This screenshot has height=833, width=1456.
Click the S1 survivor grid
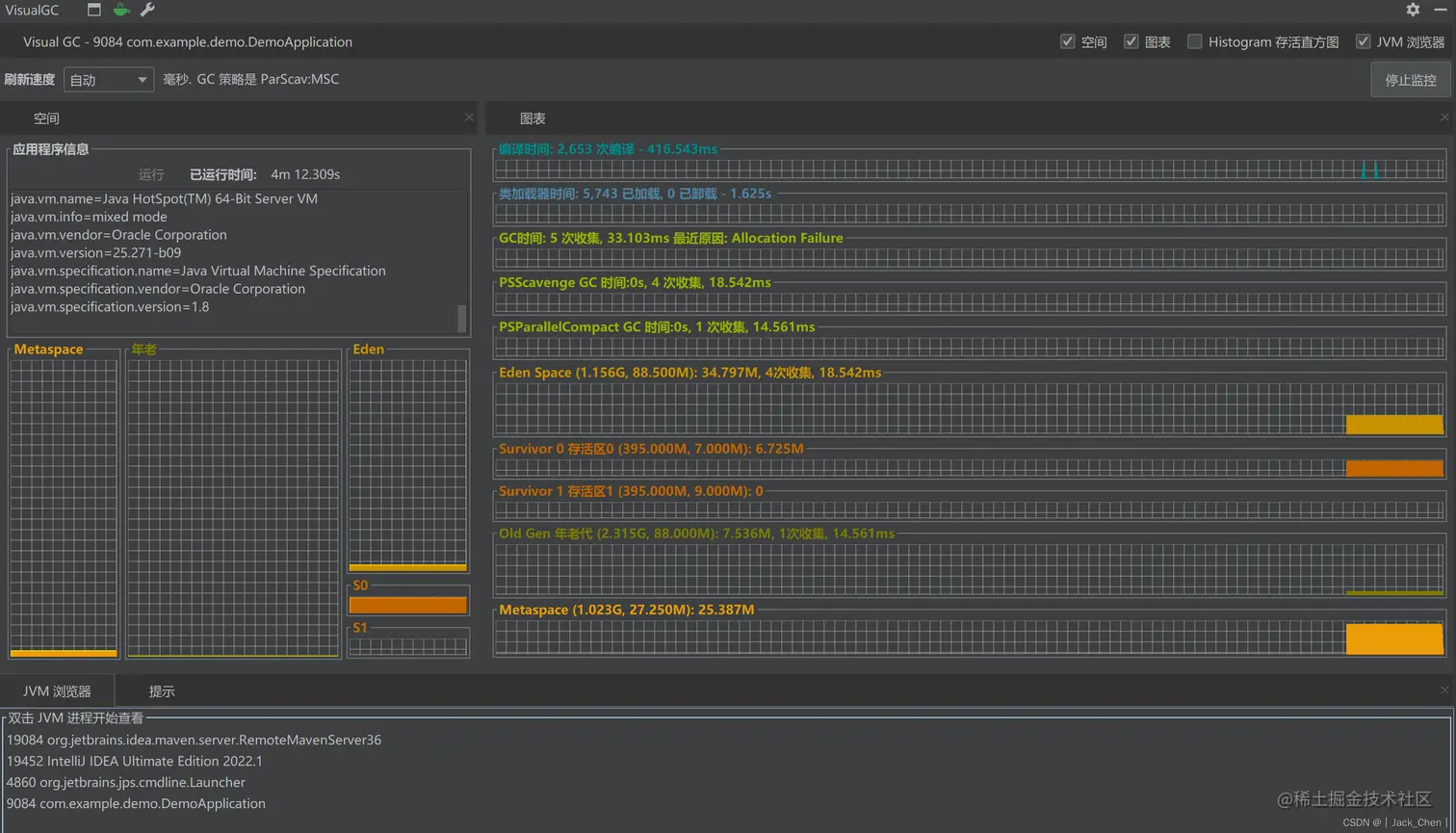pos(408,647)
